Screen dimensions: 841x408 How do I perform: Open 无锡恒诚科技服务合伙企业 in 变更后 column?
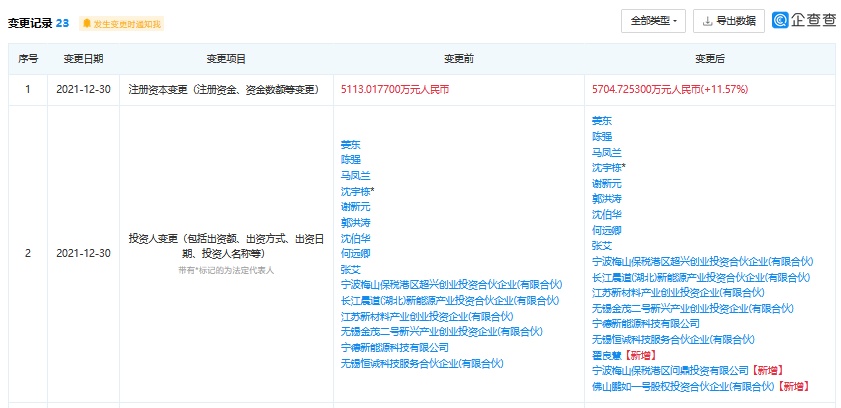click(x=674, y=339)
